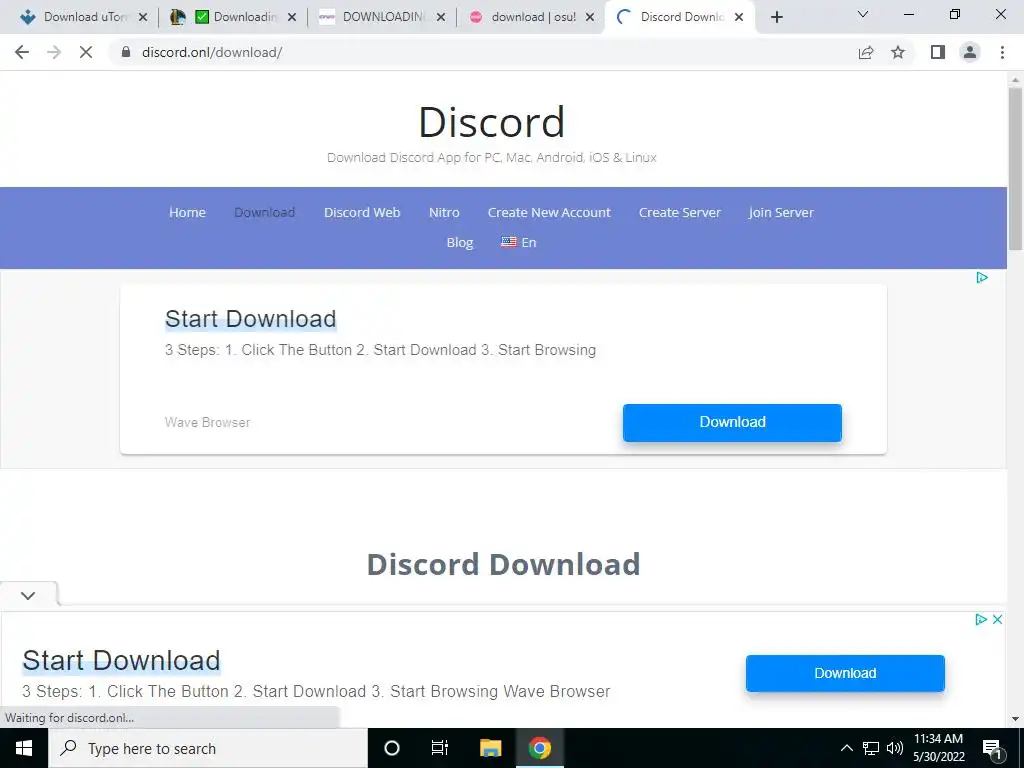The width and height of the screenshot is (1024, 768).
Task: Open Chrome's three-dot menu
Action: point(1002,52)
